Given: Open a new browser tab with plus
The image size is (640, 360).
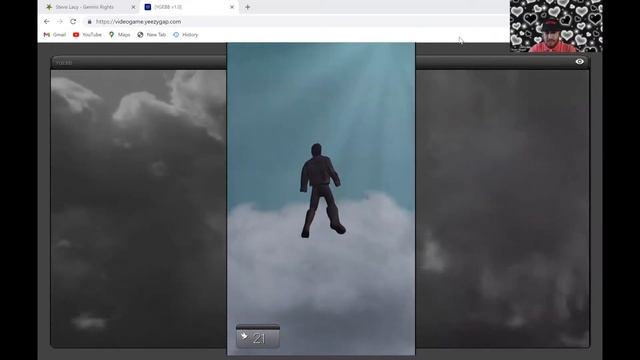Looking at the screenshot, I should [x=247, y=7].
